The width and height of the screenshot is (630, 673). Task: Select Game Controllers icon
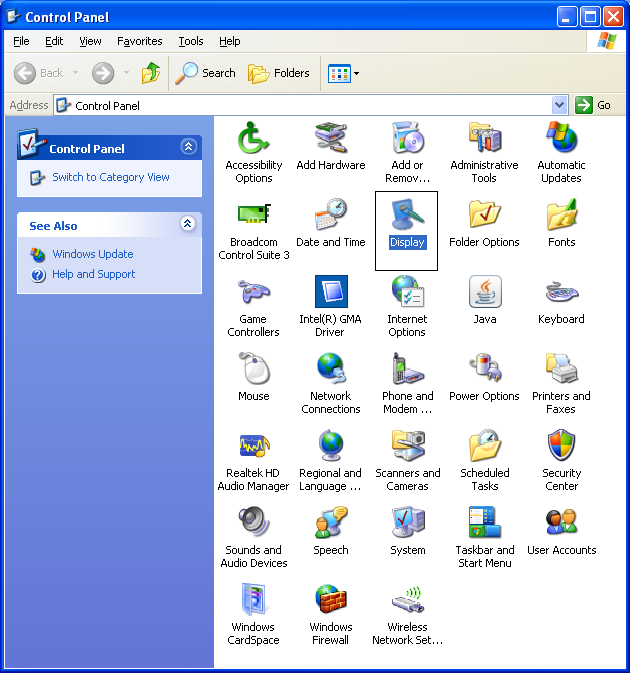tap(253, 291)
